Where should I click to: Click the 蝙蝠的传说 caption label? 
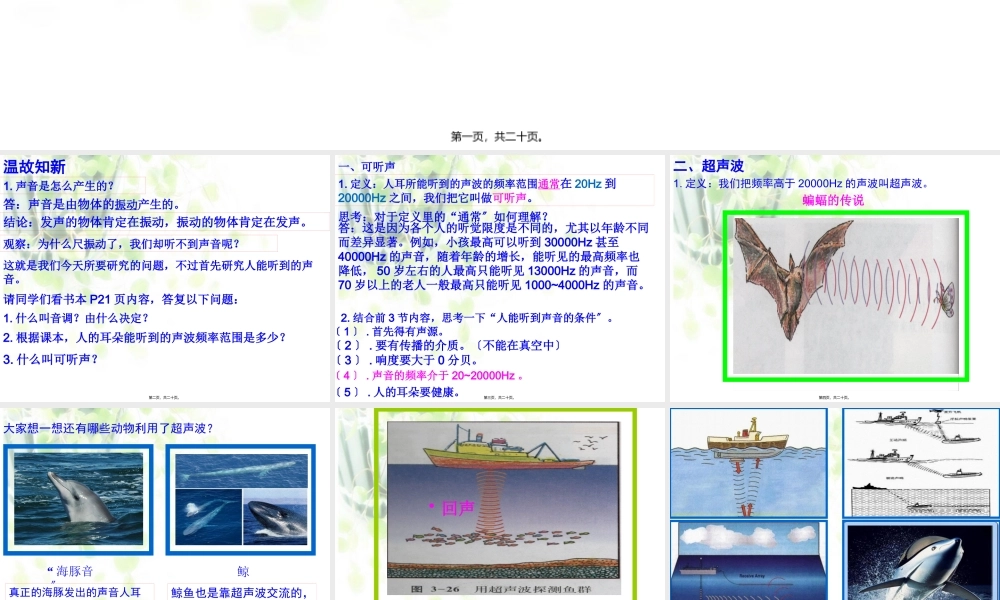click(x=833, y=199)
